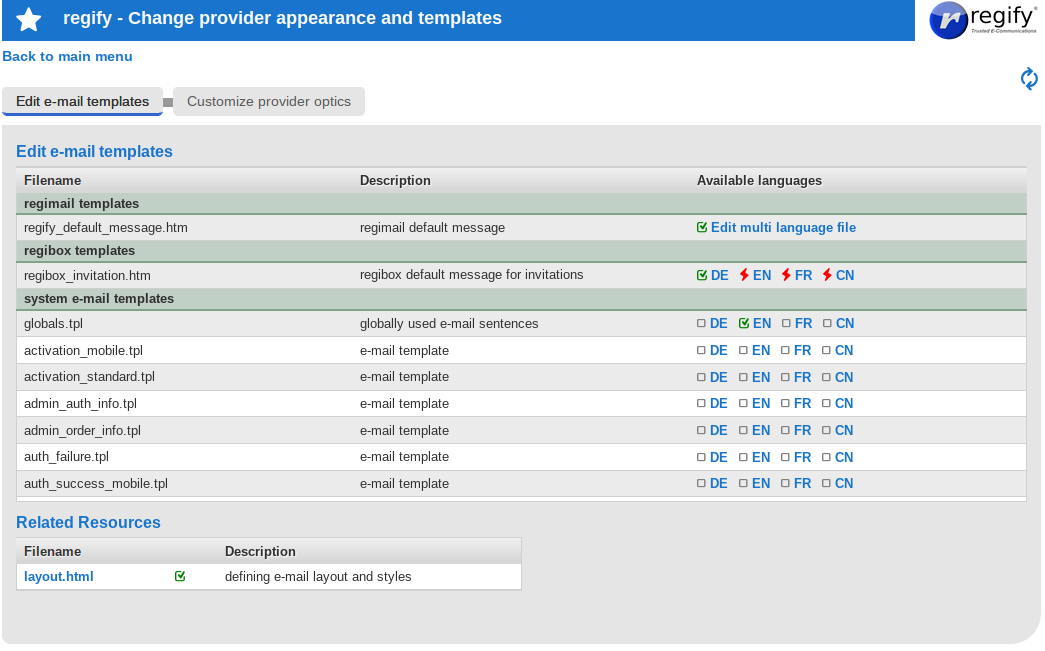1045x651 pixels.
Task: Click EN checkbox in auth_failure.tpl row
Action: [x=743, y=457]
